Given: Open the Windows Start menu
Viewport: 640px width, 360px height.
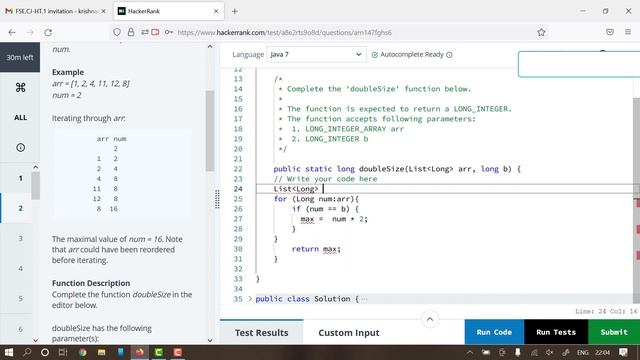Looking at the screenshot, I should (9, 352).
